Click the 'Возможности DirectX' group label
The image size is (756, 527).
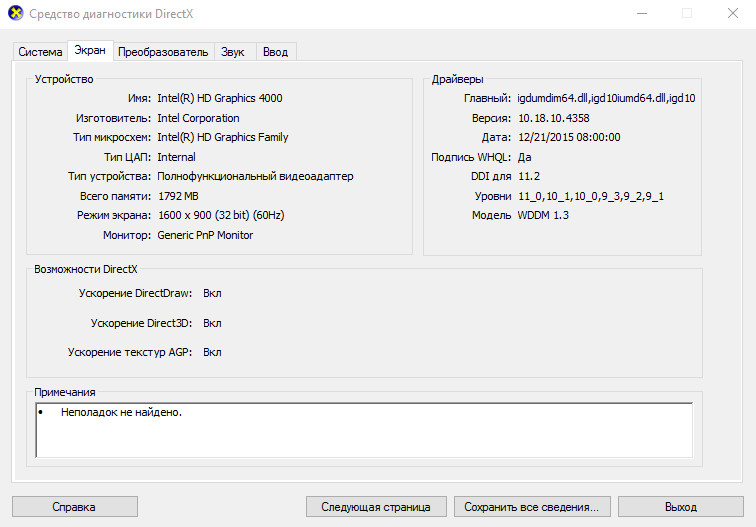coord(86,269)
